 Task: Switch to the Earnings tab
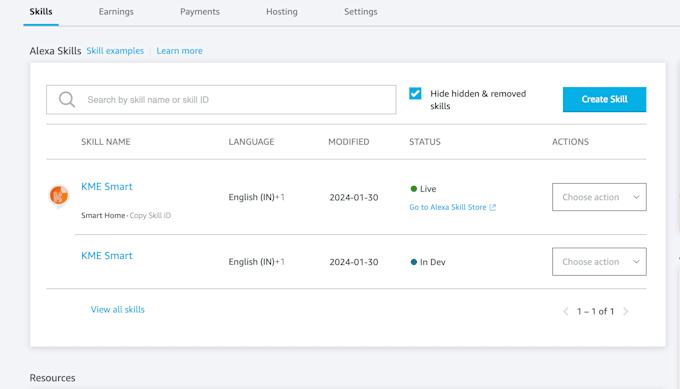pyautogui.click(x=116, y=12)
